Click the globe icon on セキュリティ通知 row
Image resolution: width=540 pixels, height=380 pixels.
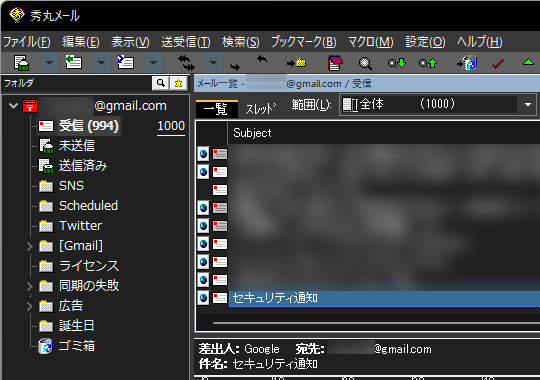[203, 298]
